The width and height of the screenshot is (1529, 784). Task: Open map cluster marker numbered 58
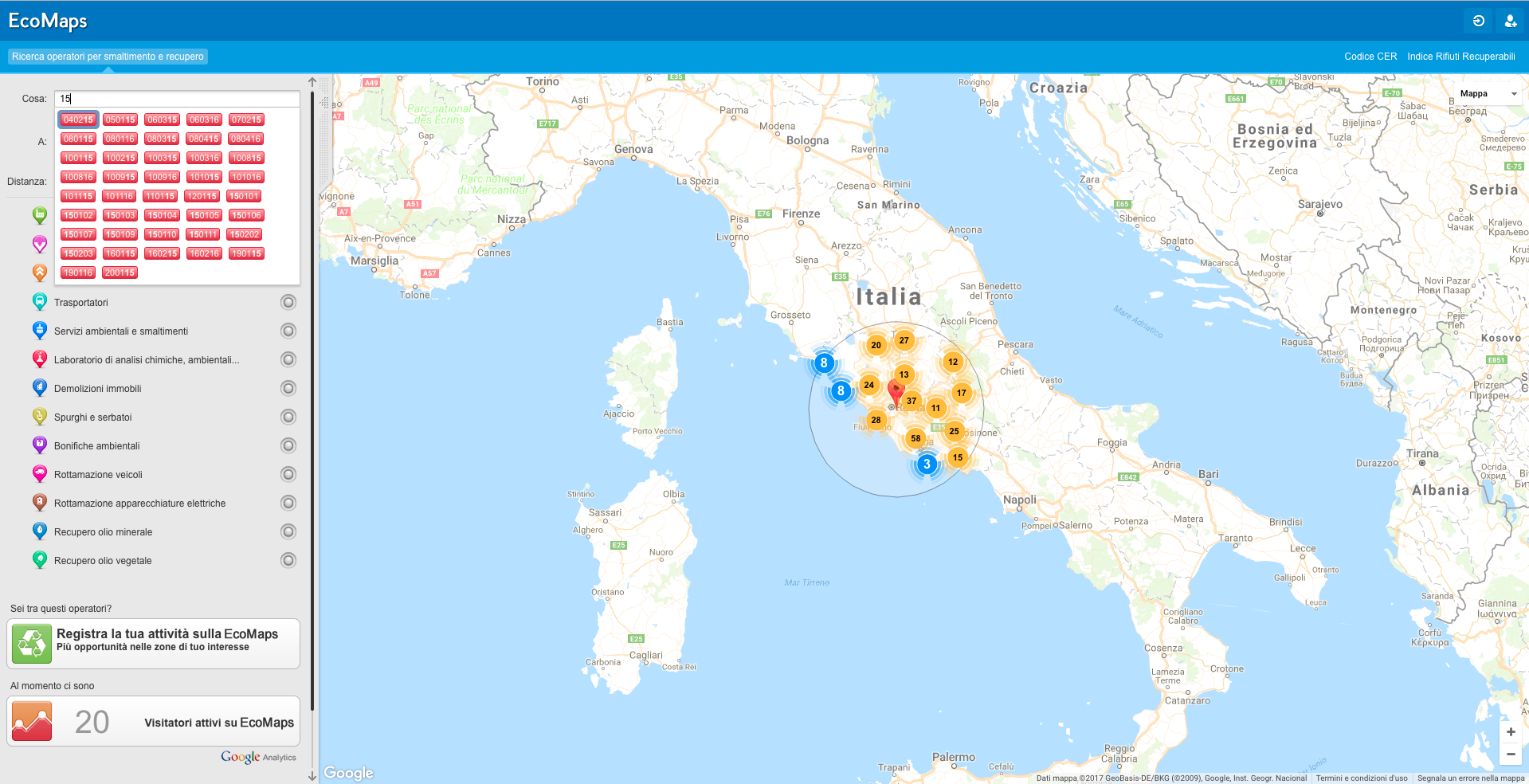point(915,438)
